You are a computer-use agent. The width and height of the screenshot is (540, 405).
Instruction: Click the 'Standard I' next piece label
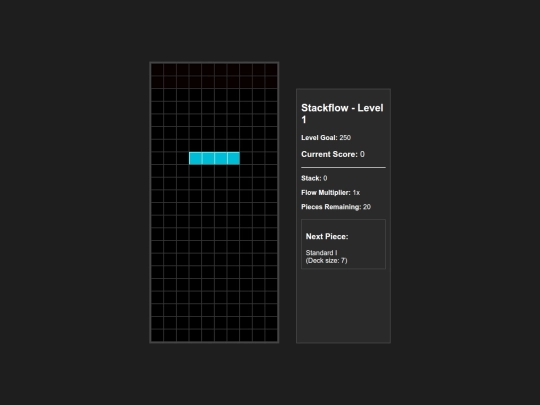(x=321, y=252)
